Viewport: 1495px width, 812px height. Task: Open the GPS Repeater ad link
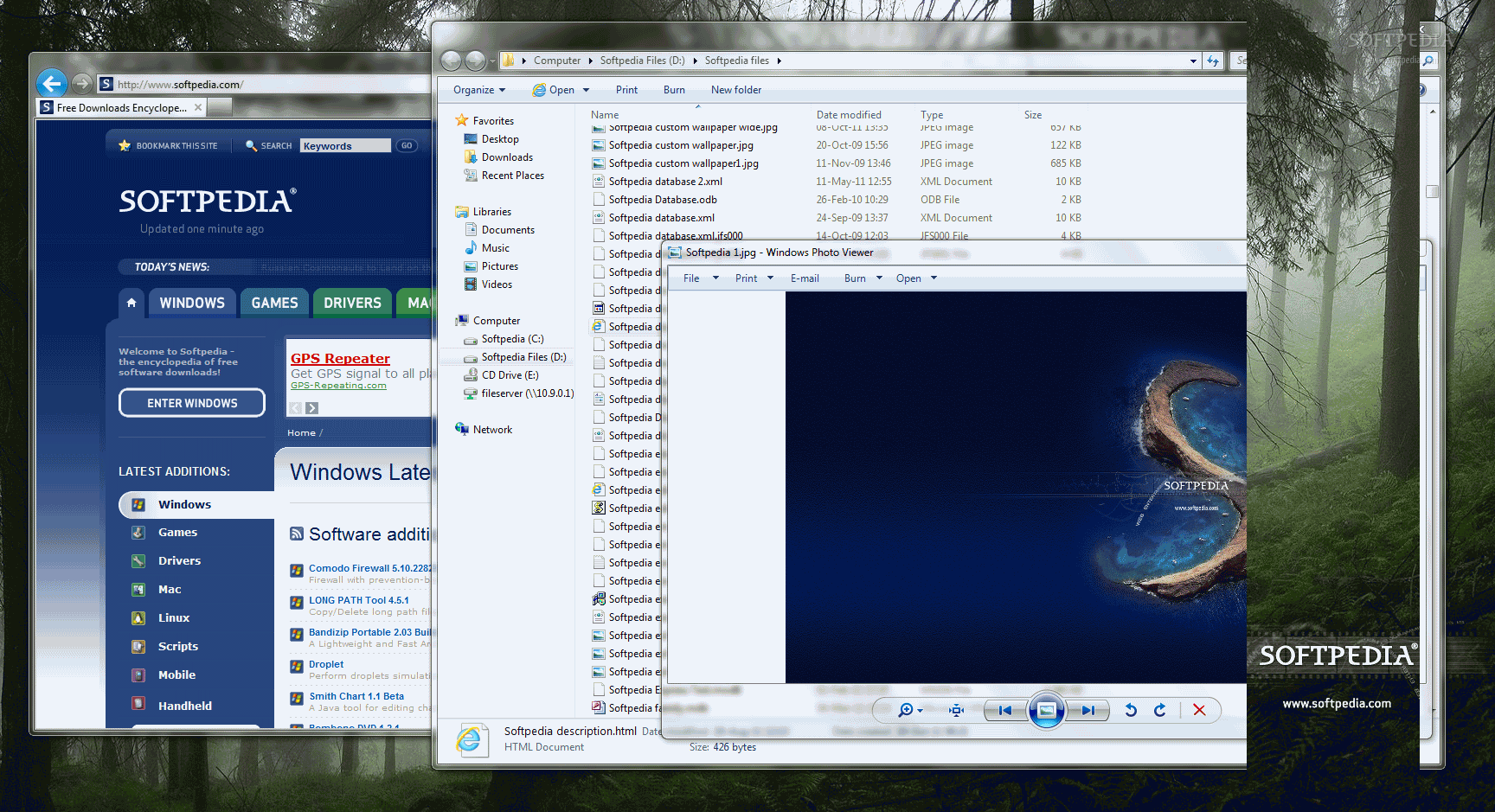tap(340, 358)
